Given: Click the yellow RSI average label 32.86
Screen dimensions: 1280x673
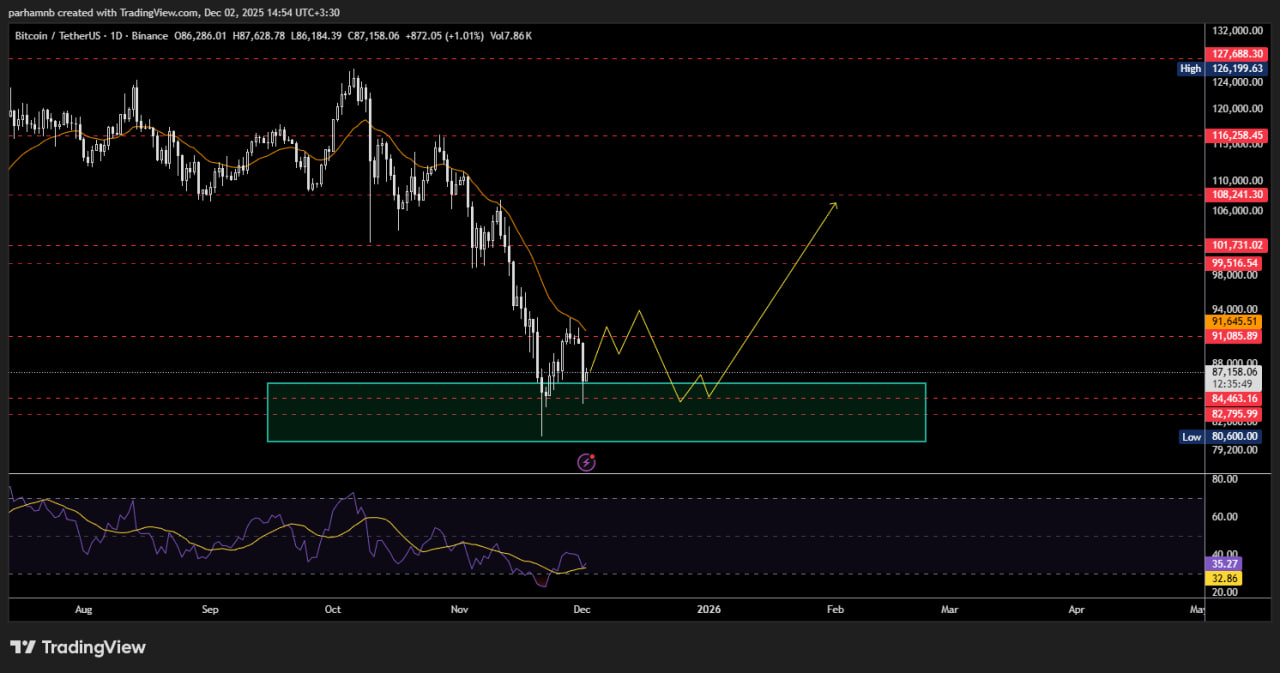Looking at the screenshot, I should 1225,578.
